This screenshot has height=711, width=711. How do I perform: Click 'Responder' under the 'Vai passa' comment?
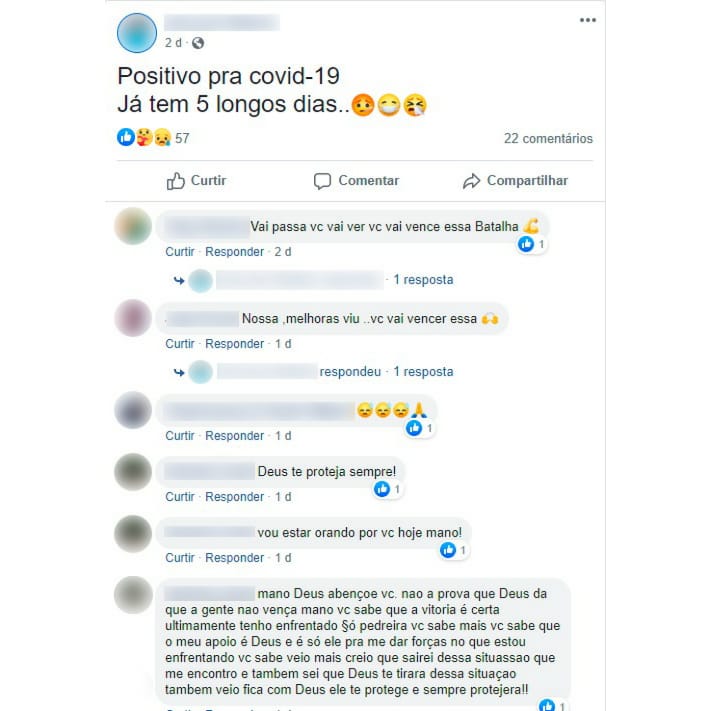(x=234, y=252)
